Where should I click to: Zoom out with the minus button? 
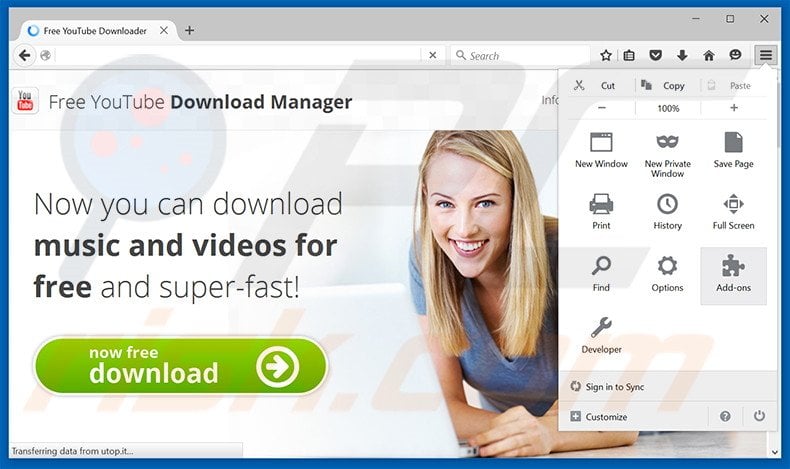(x=602, y=108)
